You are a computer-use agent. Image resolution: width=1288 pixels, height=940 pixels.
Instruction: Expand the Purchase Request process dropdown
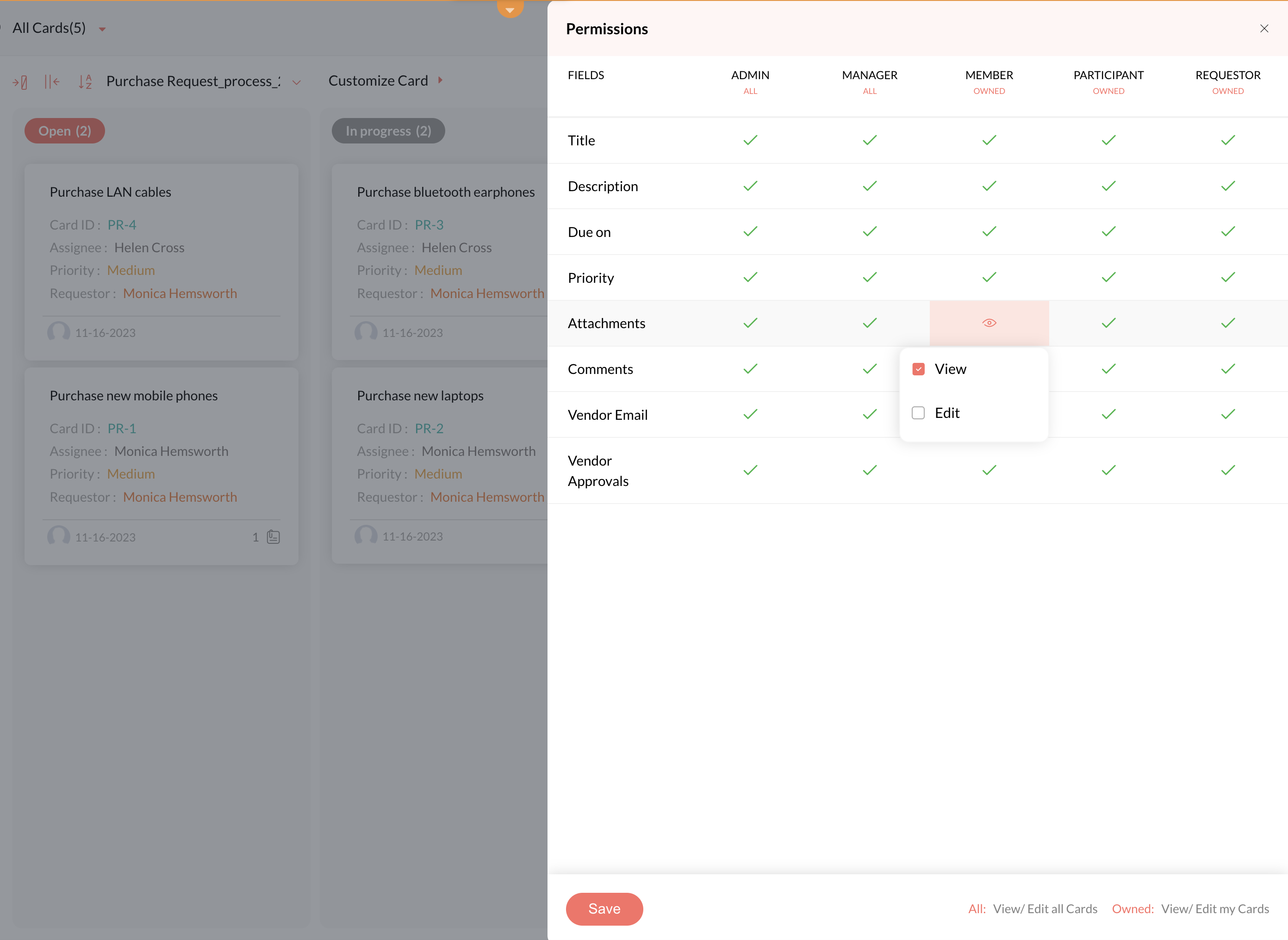[296, 82]
